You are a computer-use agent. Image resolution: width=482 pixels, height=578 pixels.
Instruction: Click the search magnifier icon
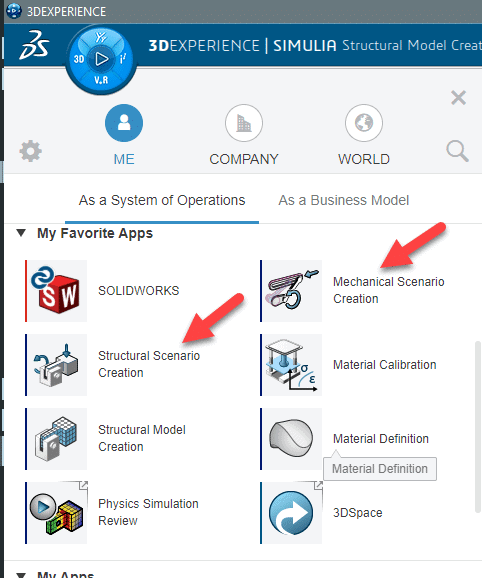tap(457, 151)
